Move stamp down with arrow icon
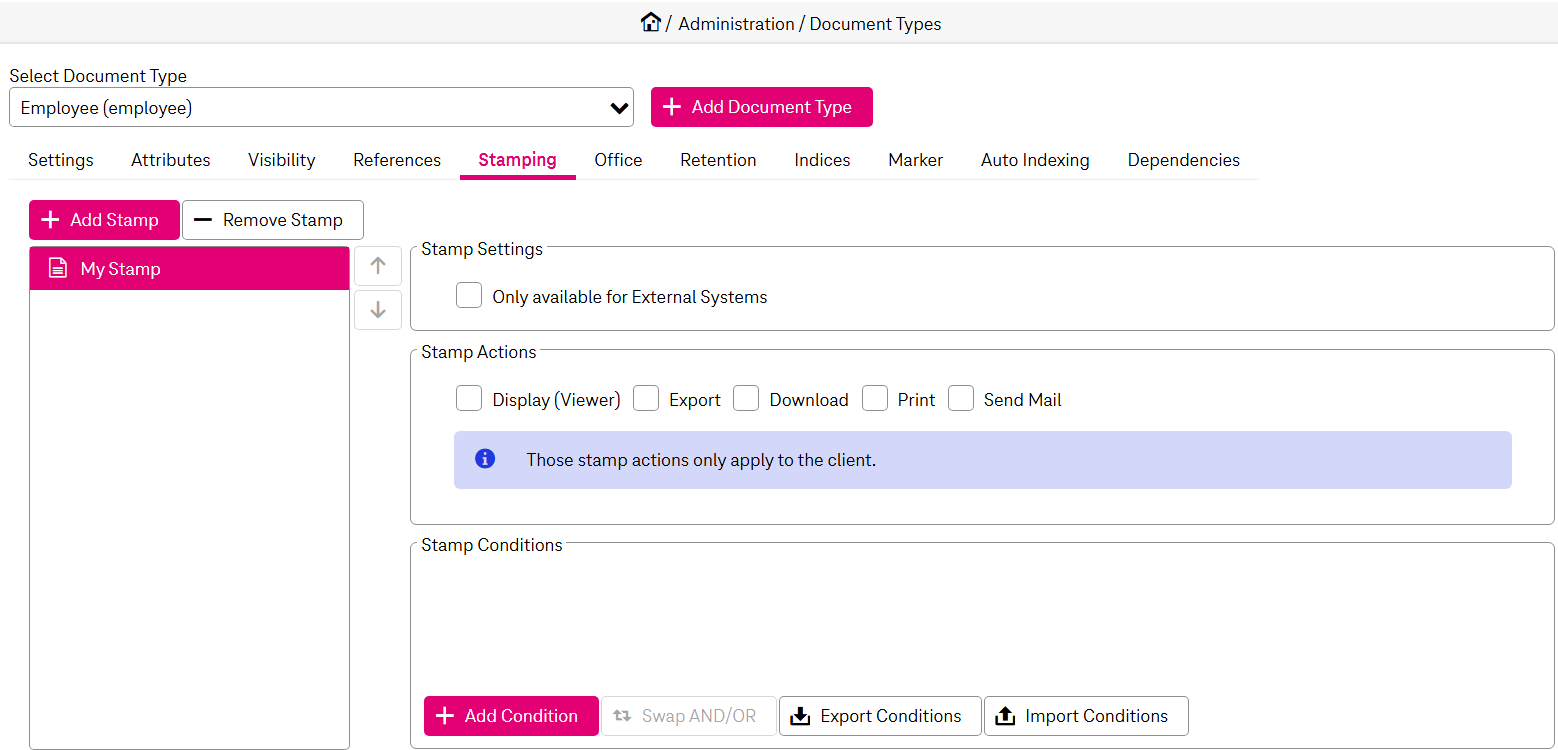The image size is (1558, 750). click(x=378, y=310)
